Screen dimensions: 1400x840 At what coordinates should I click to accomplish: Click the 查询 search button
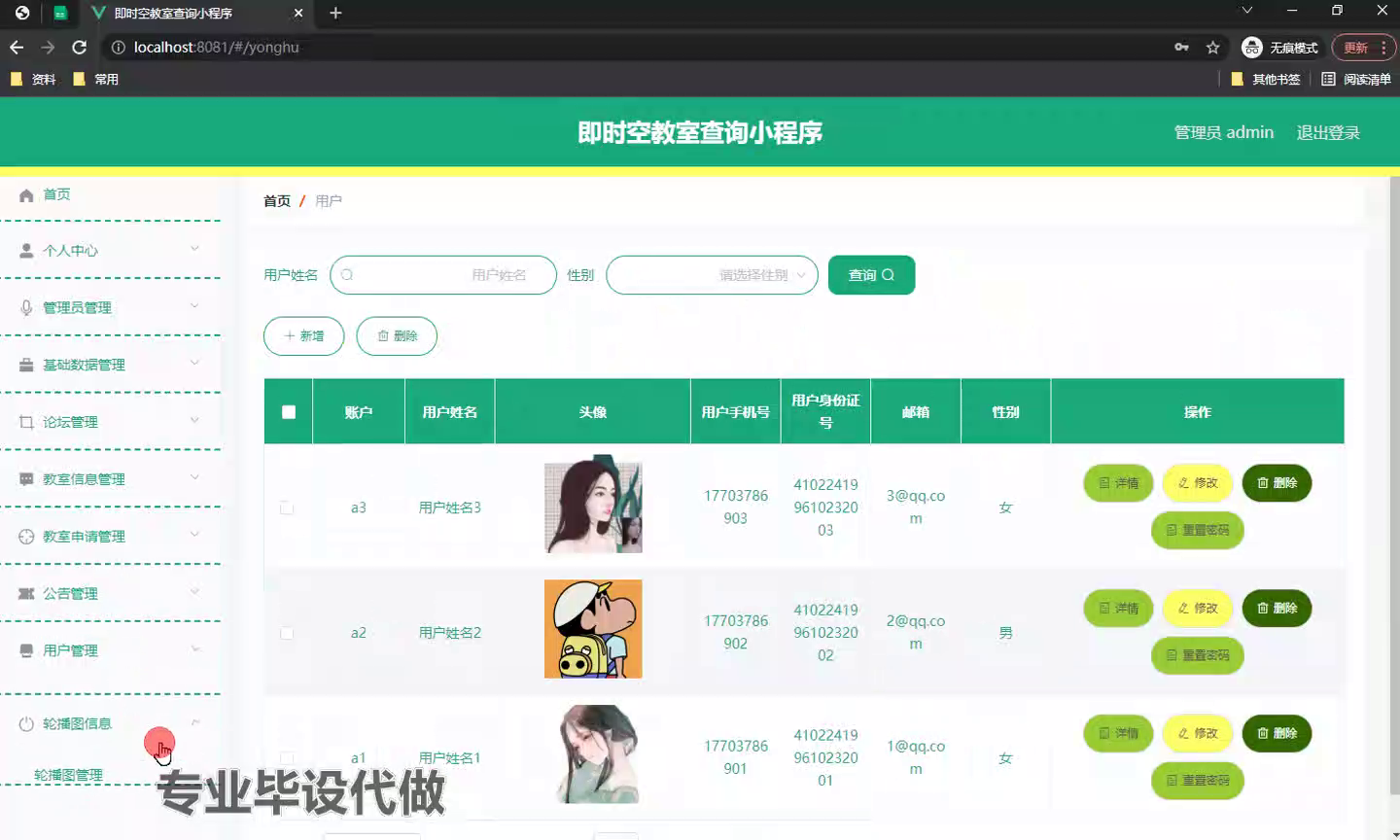click(871, 275)
